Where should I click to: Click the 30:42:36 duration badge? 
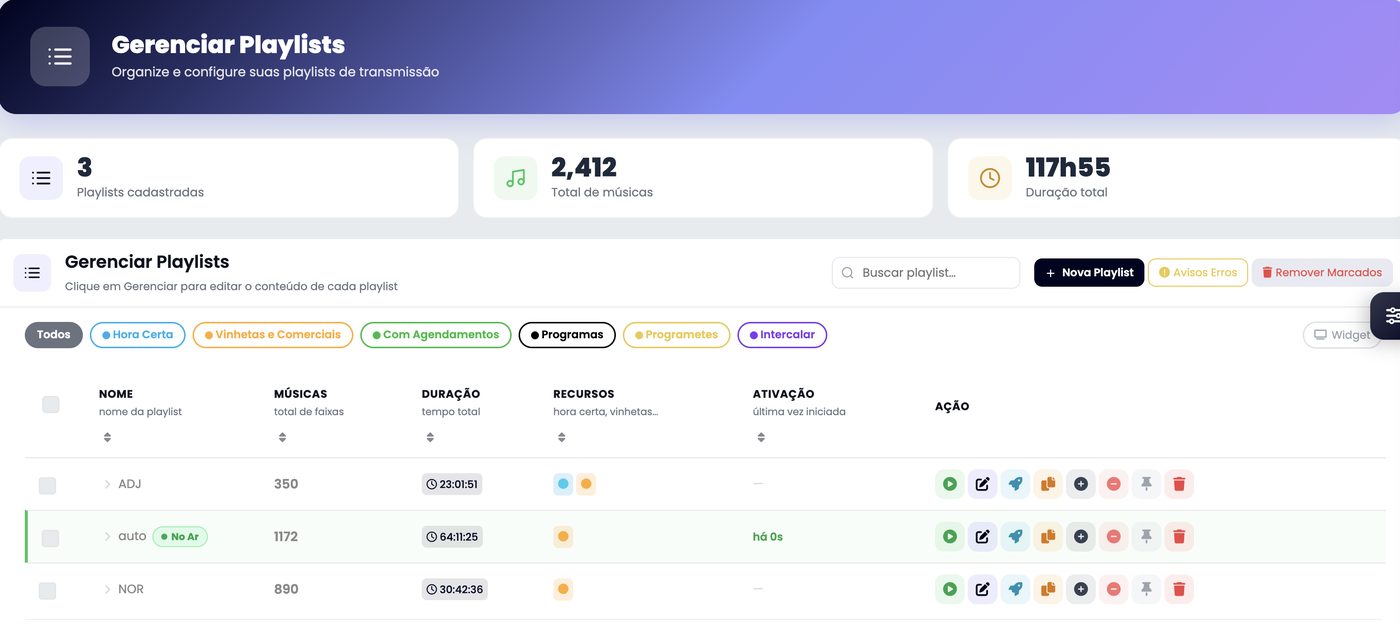455,589
